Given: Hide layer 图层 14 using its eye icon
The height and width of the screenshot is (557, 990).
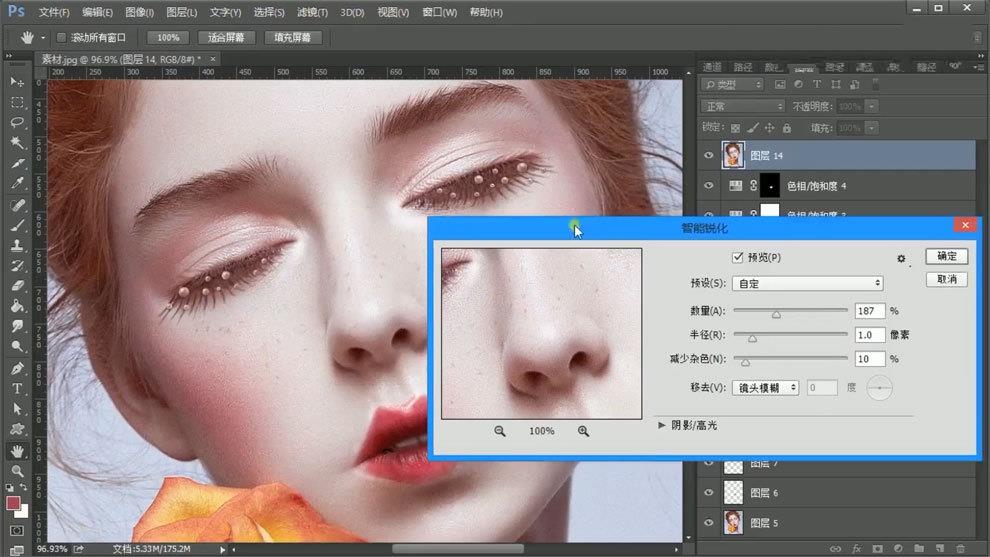Looking at the screenshot, I should pyautogui.click(x=708, y=155).
